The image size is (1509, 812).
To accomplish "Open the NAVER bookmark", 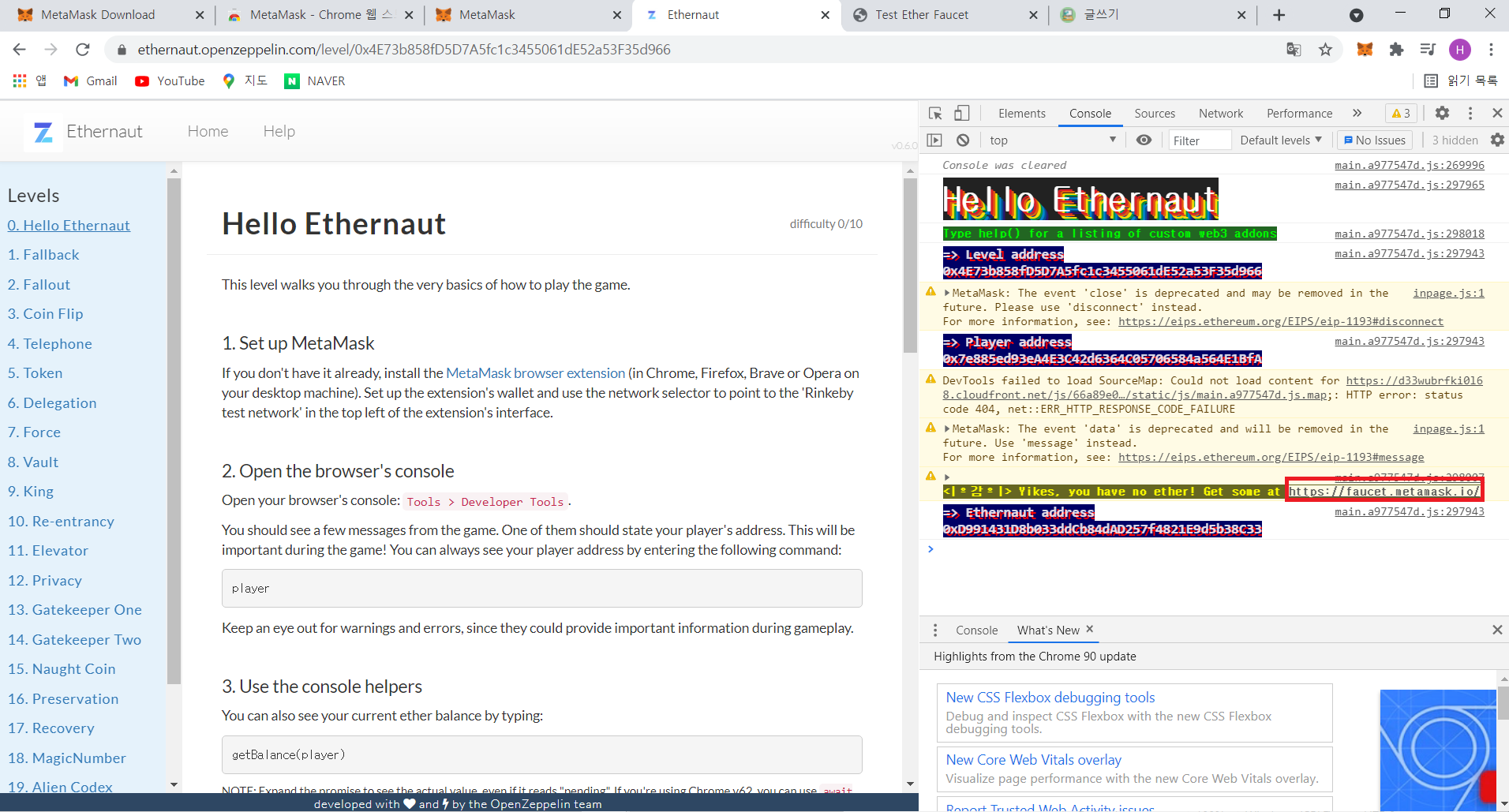I will tap(315, 80).
